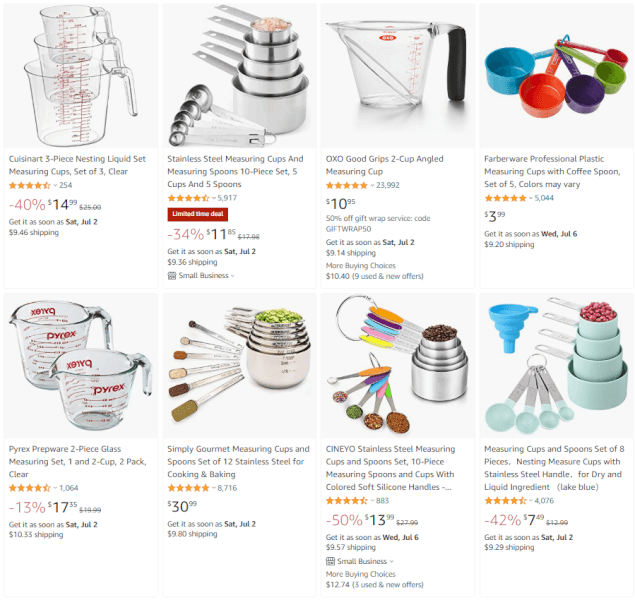View the 3 used & new offers link
The height and width of the screenshot is (600, 635).
(388, 585)
